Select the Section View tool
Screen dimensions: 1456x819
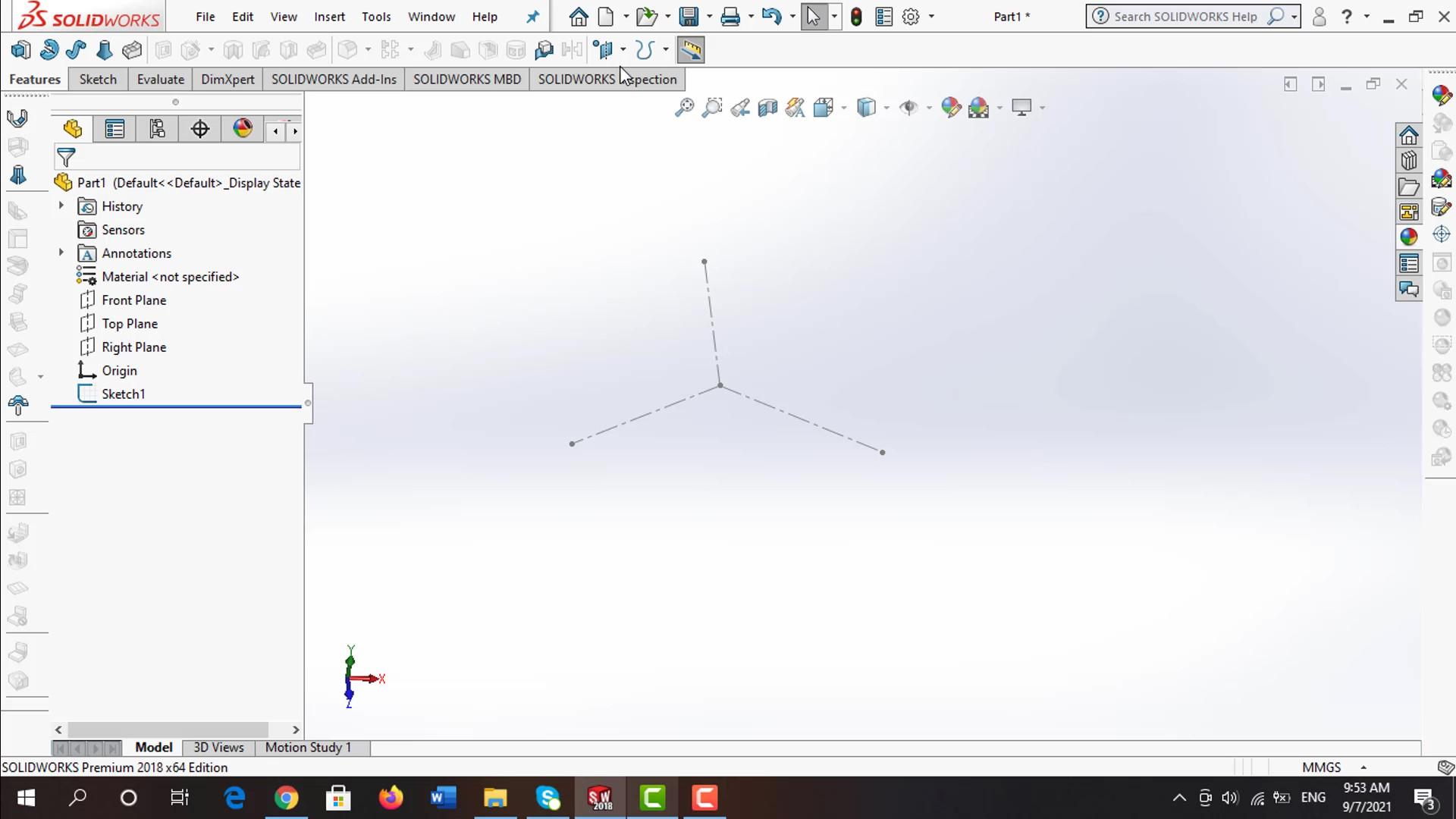point(767,108)
